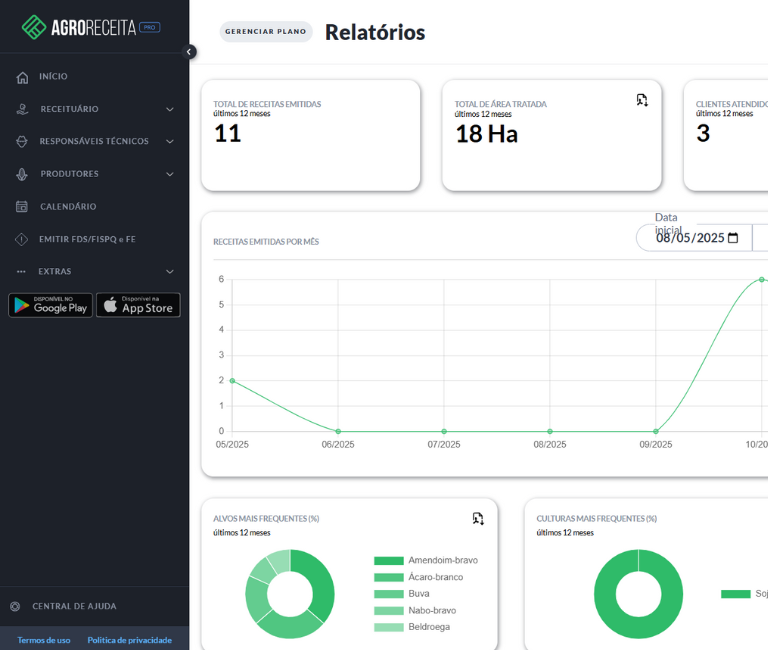Collapse the sidebar with the arrow button
The image size is (768, 650).
pos(190,52)
